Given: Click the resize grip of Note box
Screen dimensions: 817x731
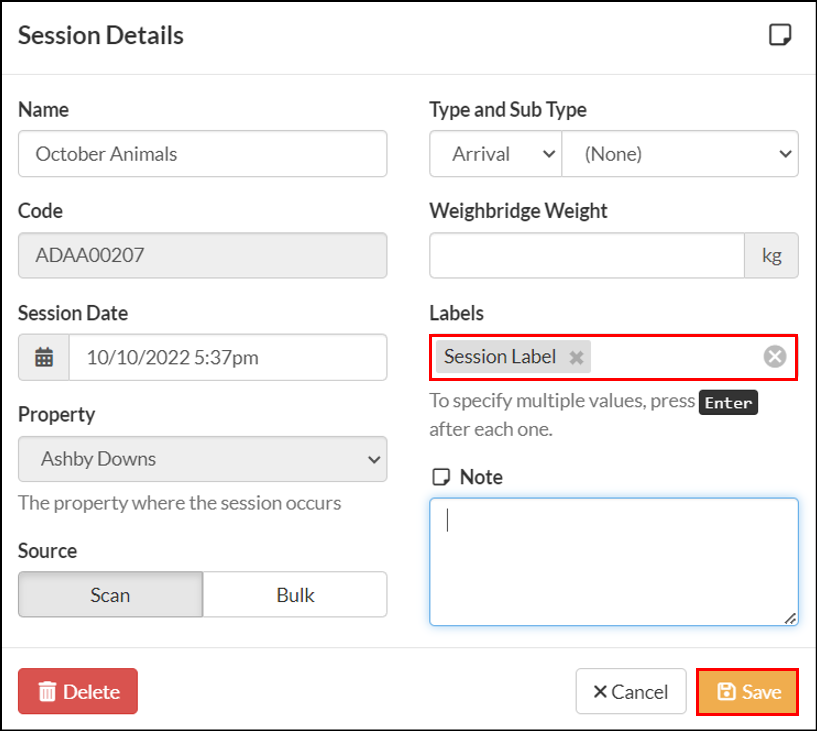Looking at the screenshot, I should pyautogui.click(x=790, y=618).
